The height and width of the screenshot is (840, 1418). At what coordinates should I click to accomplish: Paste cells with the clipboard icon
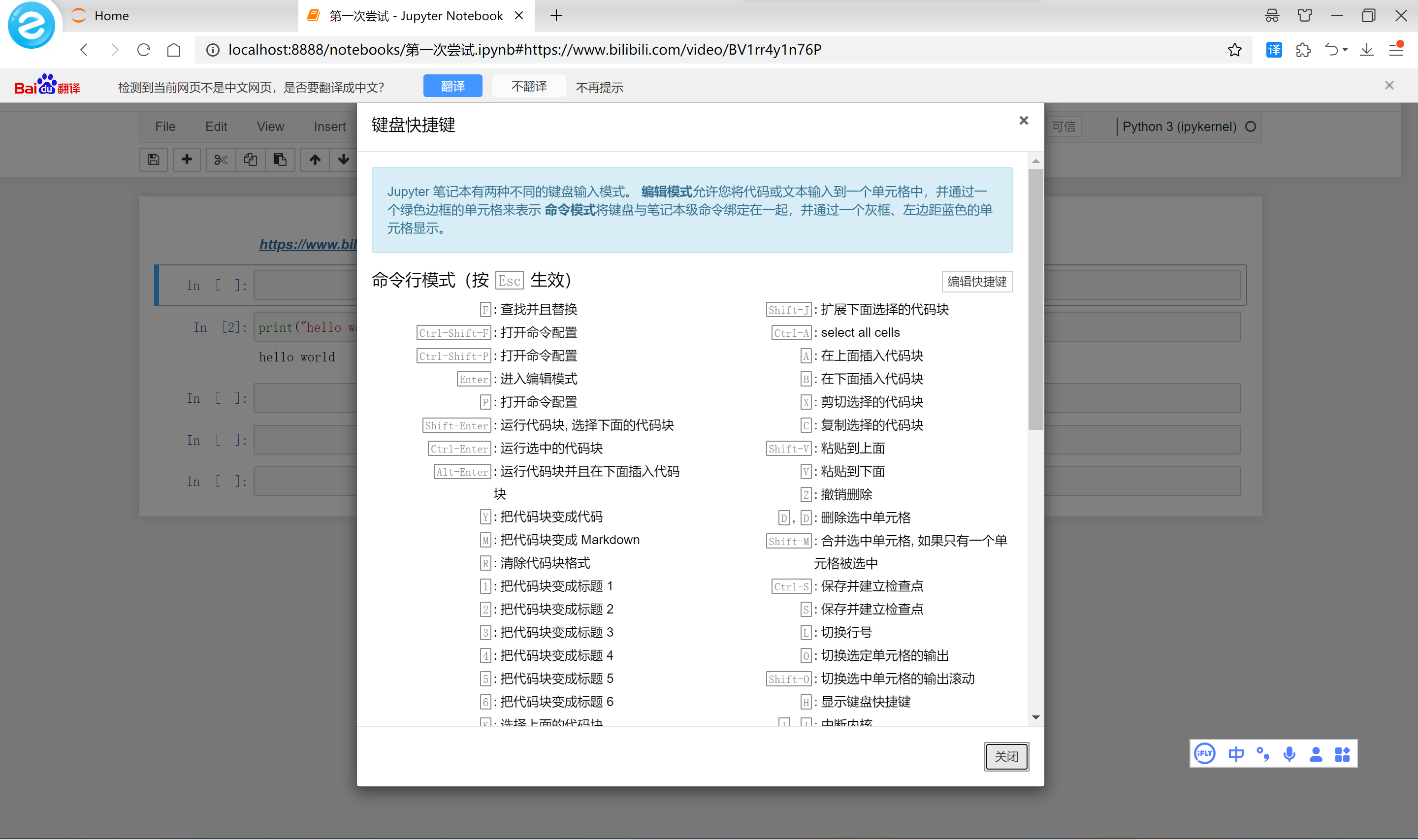[x=280, y=160]
